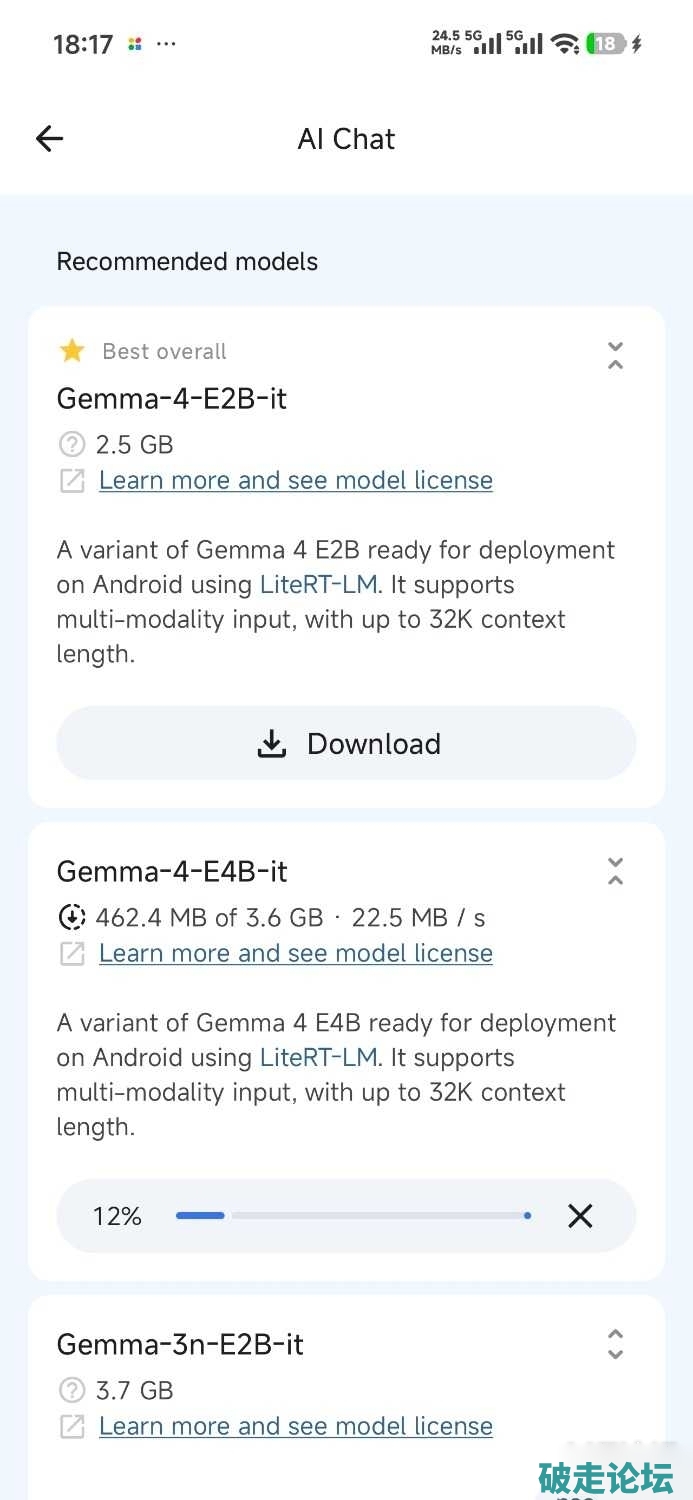Viewport: 693px width, 1500px height.
Task: Tap the help icon beside 3.7 GB
Action: [x=72, y=1390]
